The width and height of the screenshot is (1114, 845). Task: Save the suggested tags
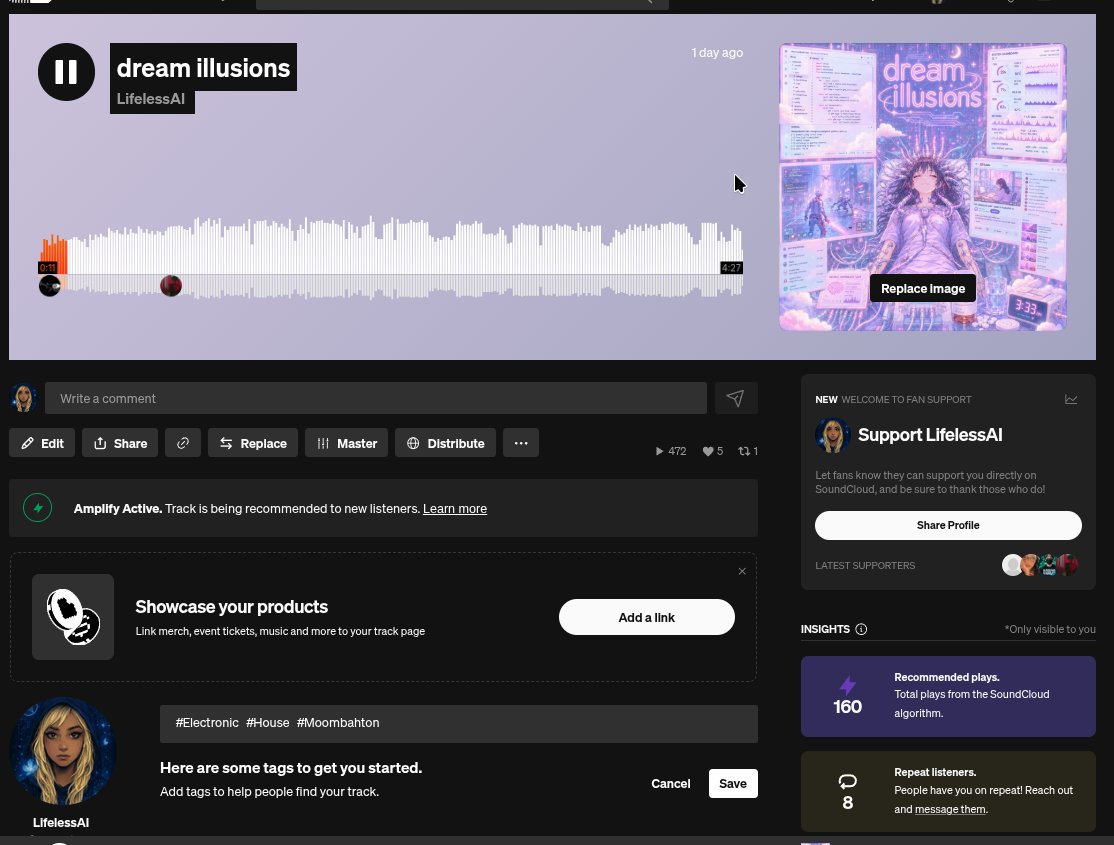coord(733,783)
